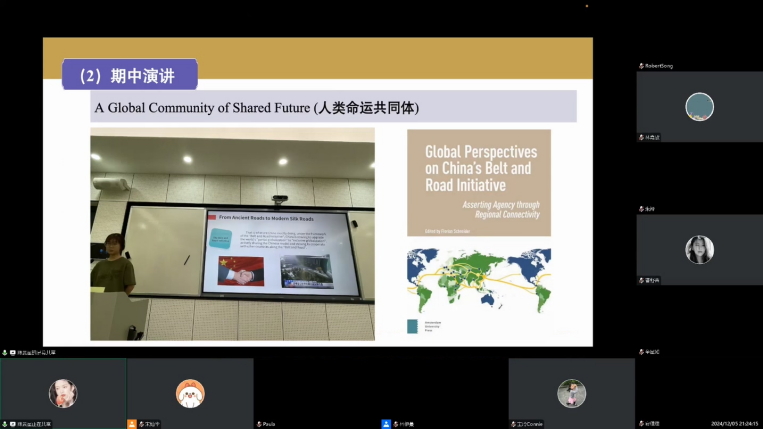The width and height of the screenshot is (763, 429).
Task: Select Connie's video tile avatar
Action: pos(571,393)
